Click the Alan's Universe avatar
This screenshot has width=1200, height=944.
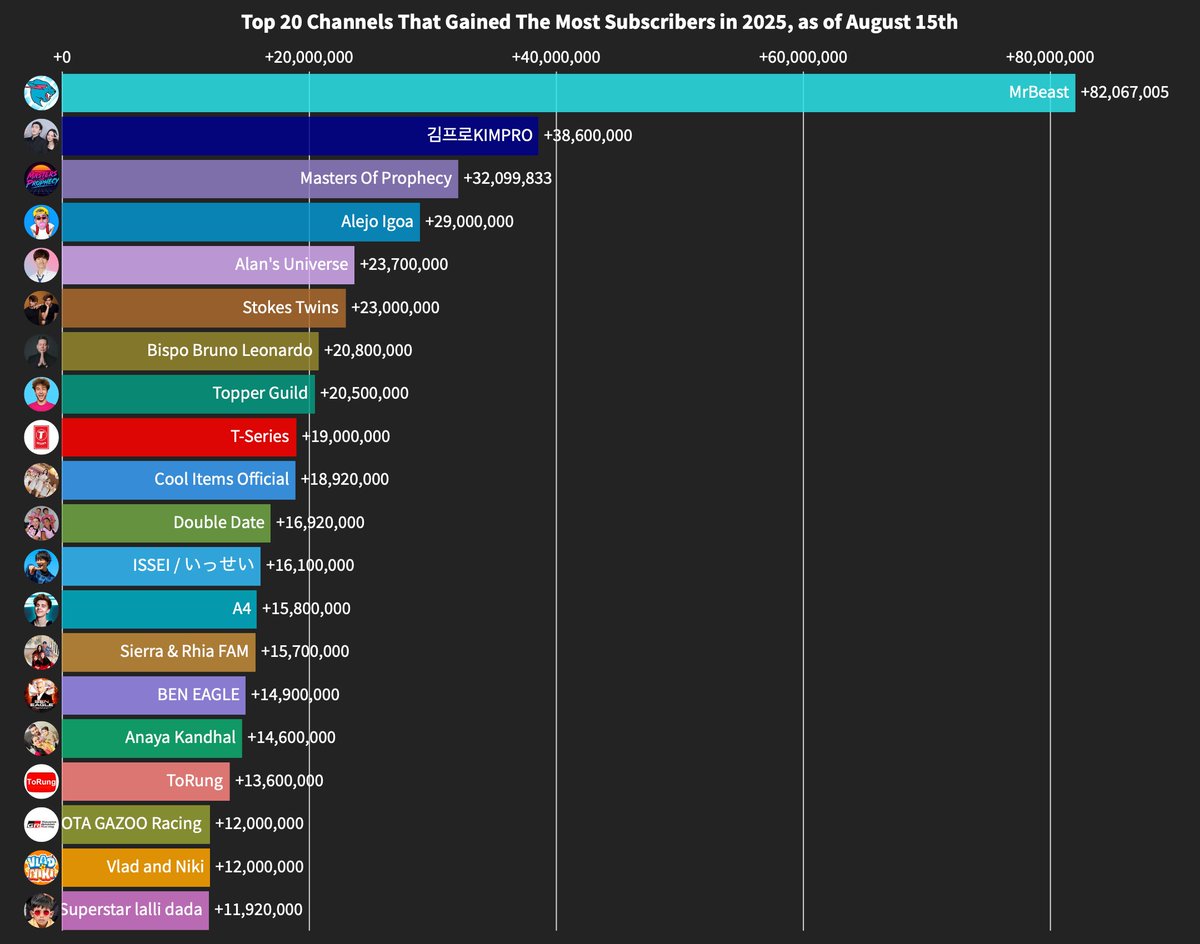[x=41, y=265]
